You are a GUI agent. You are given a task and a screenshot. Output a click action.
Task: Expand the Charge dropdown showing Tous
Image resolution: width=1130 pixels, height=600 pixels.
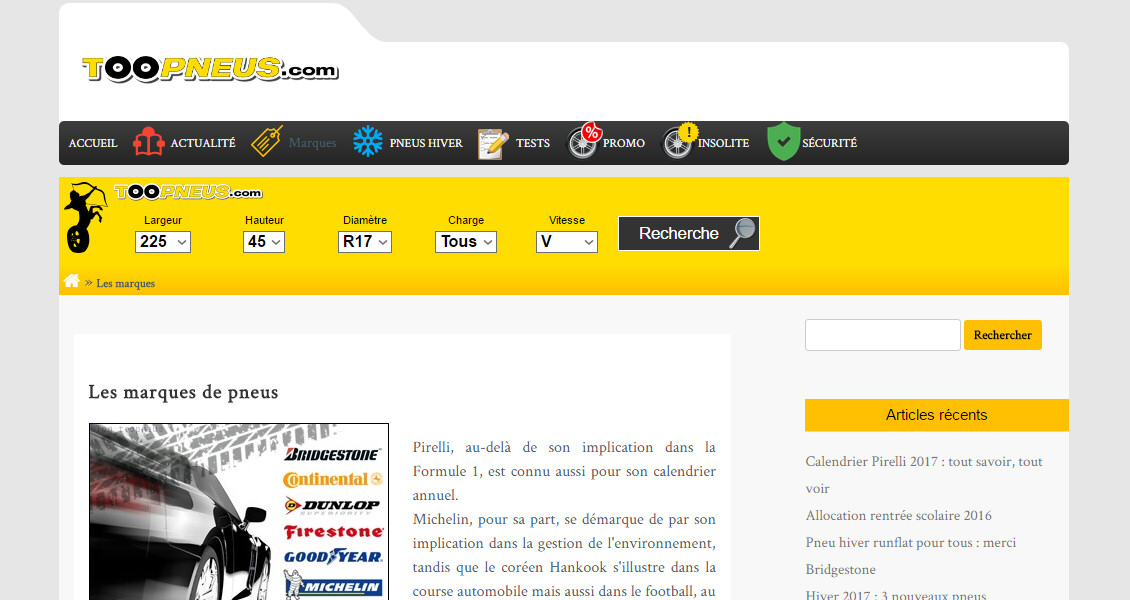coord(466,242)
